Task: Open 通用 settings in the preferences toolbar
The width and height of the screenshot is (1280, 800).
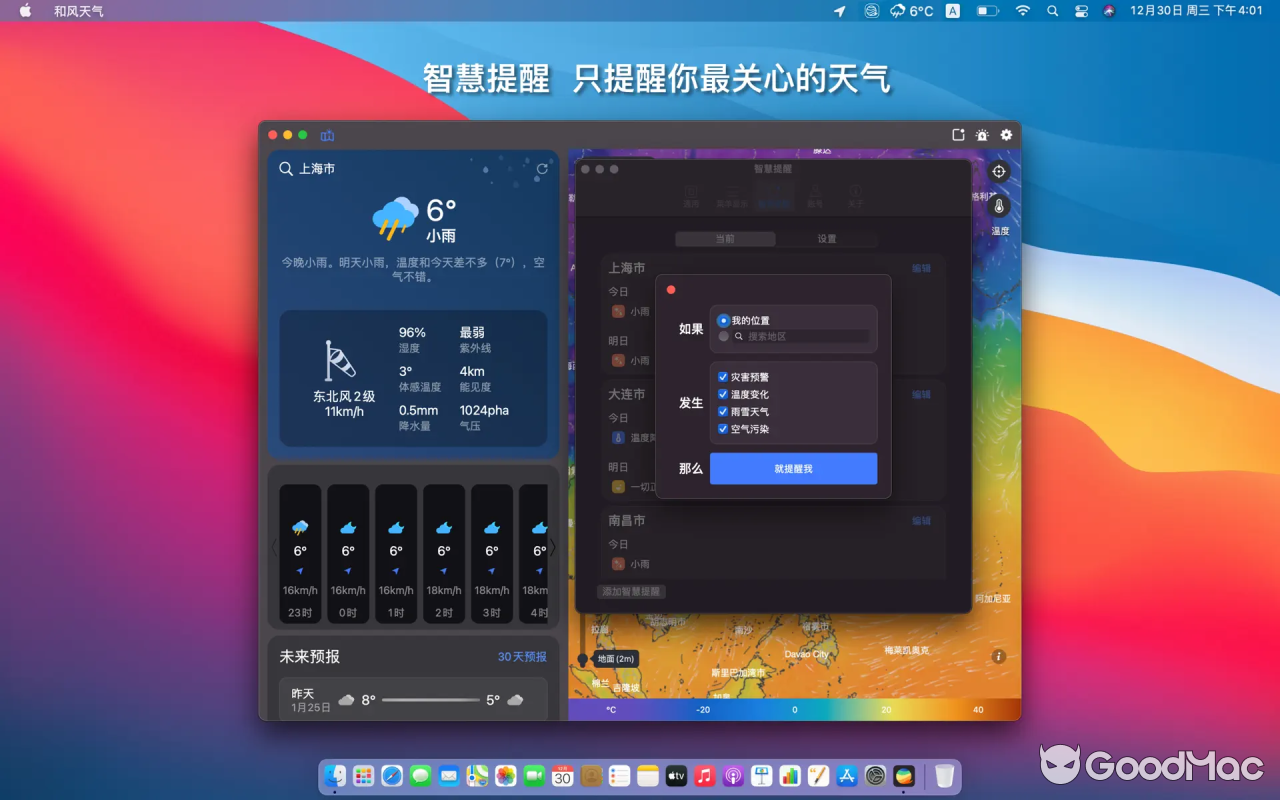Action: (x=690, y=193)
